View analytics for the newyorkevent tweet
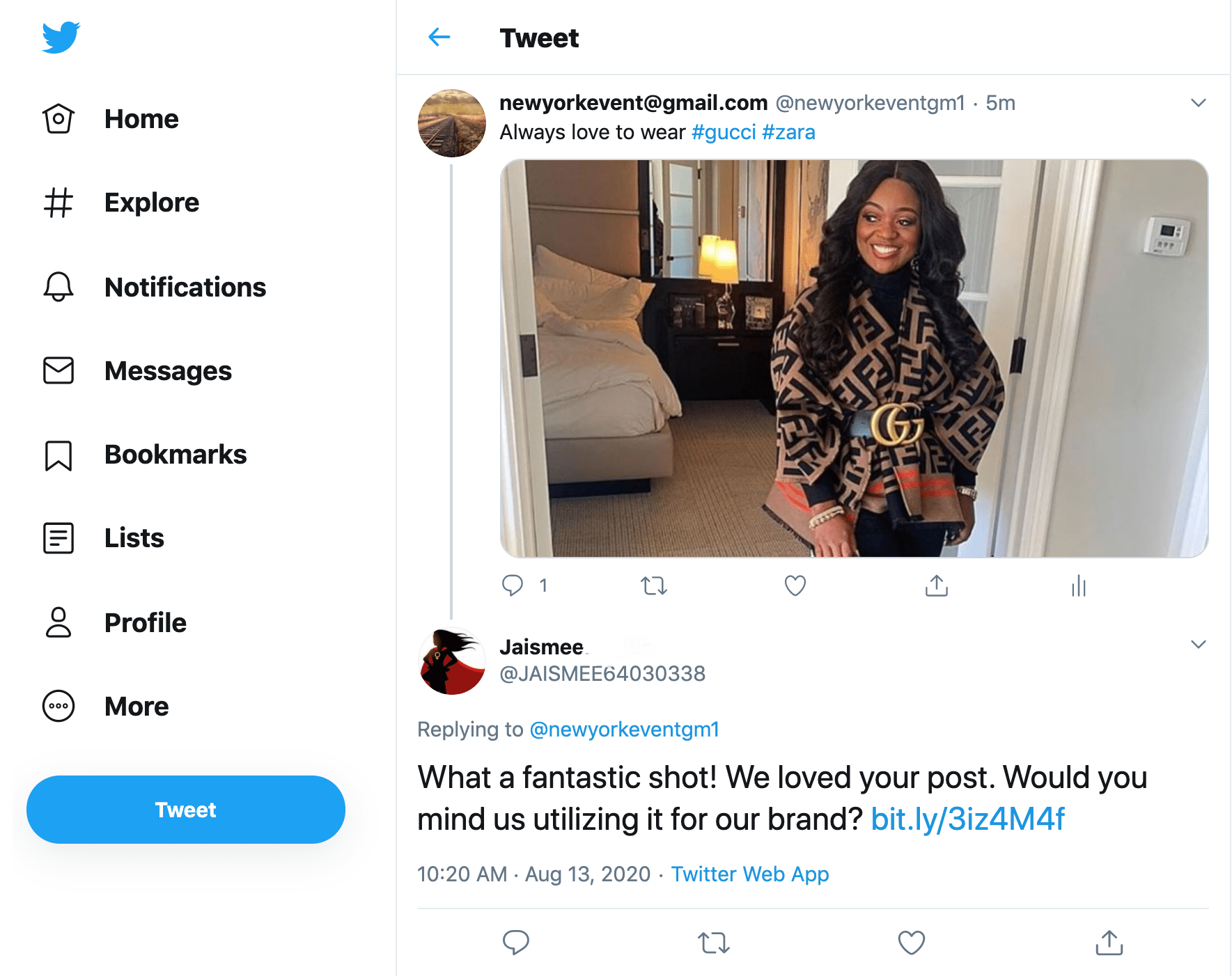Viewport: 1232px width, 976px height. pos(1078,586)
